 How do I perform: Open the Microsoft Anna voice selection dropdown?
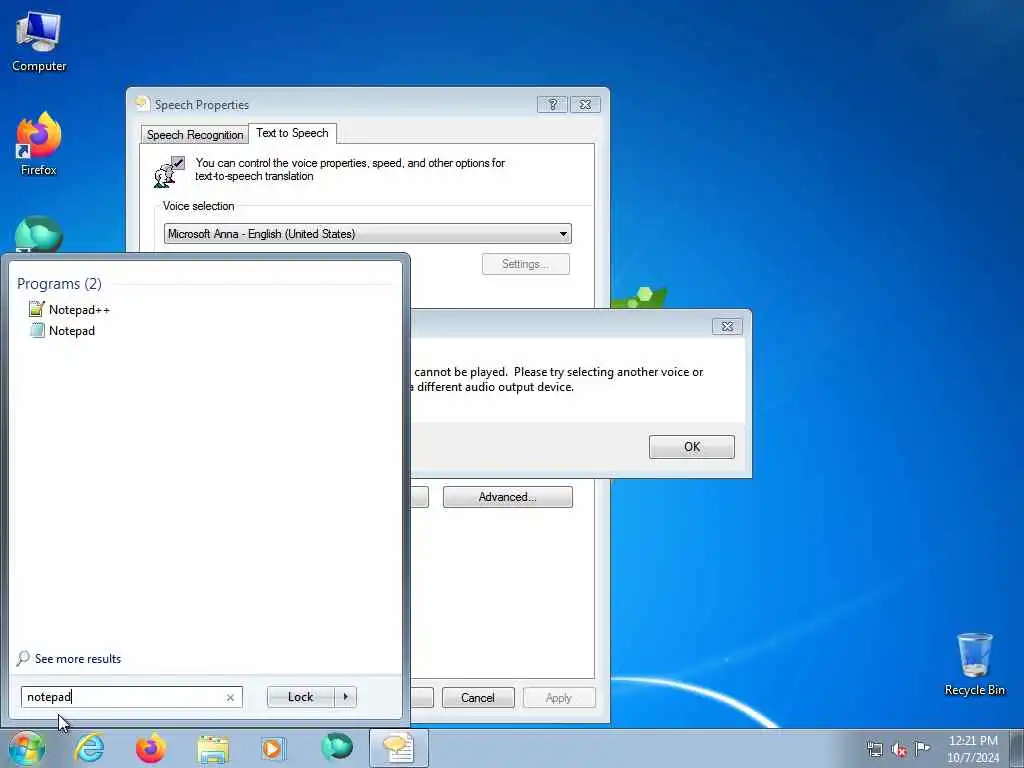click(368, 234)
